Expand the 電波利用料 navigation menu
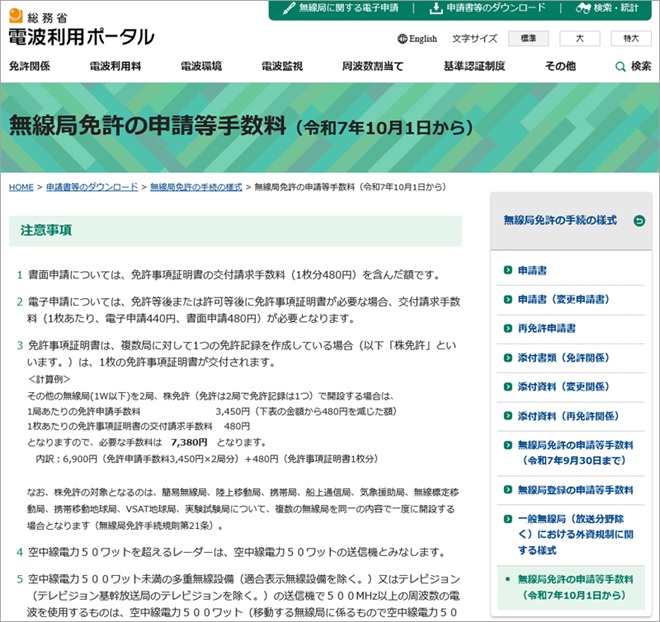This screenshot has height=622, width=660. [111, 66]
